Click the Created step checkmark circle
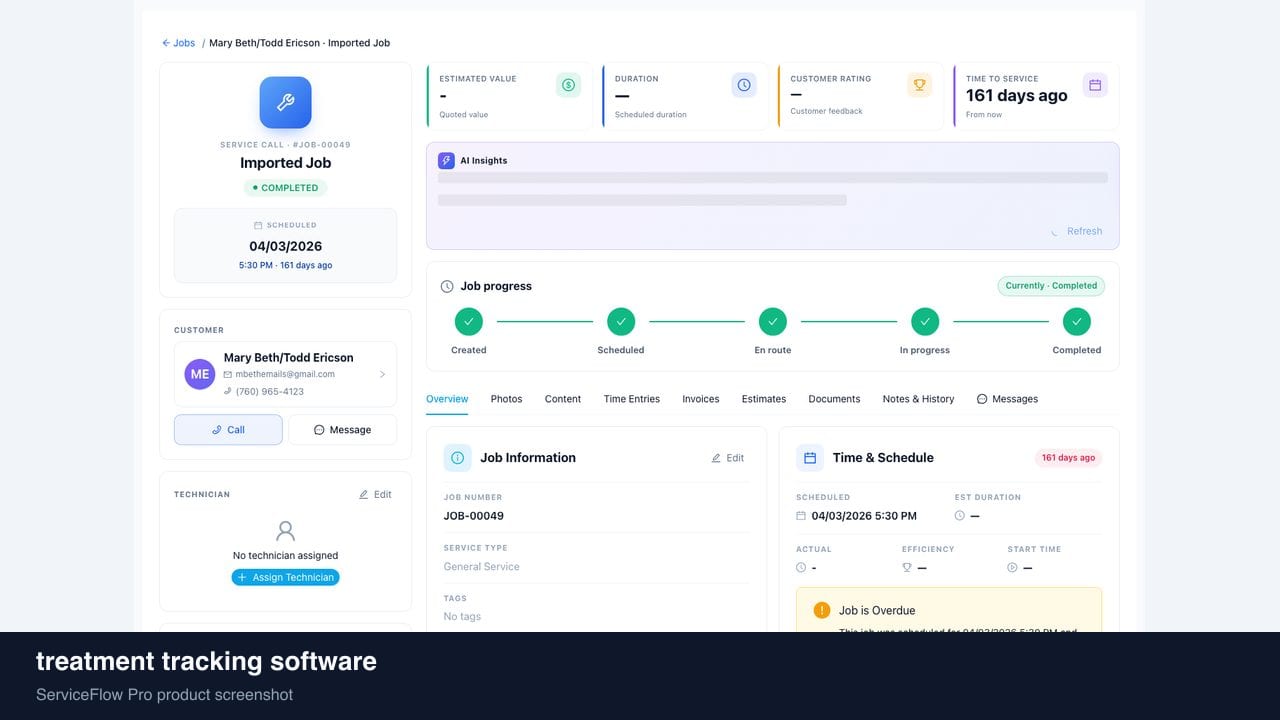 click(468, 322)
